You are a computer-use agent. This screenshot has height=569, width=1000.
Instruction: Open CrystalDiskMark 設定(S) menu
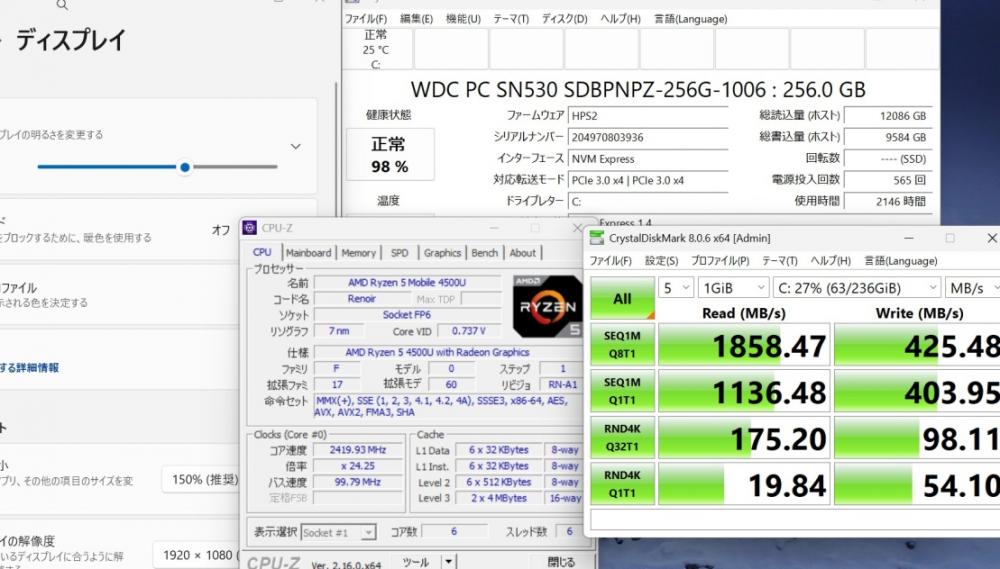click(x=661, y=261)
